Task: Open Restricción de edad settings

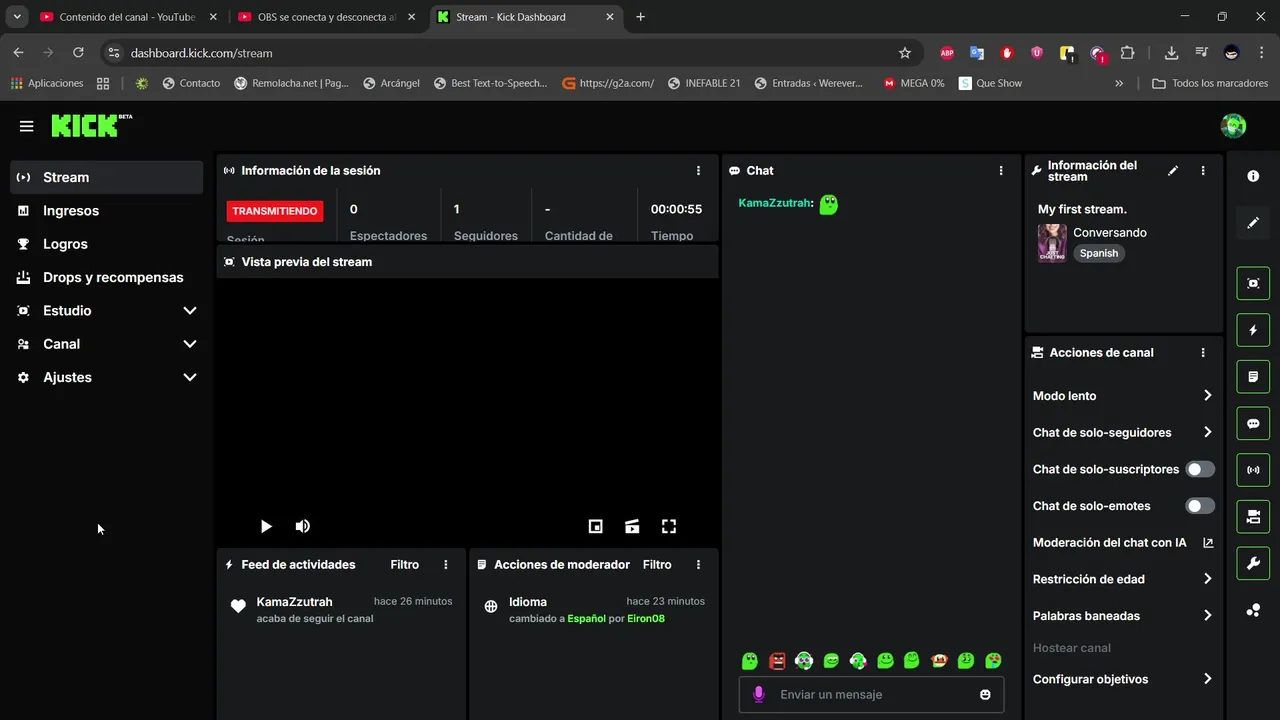Action: point(1123,579)
